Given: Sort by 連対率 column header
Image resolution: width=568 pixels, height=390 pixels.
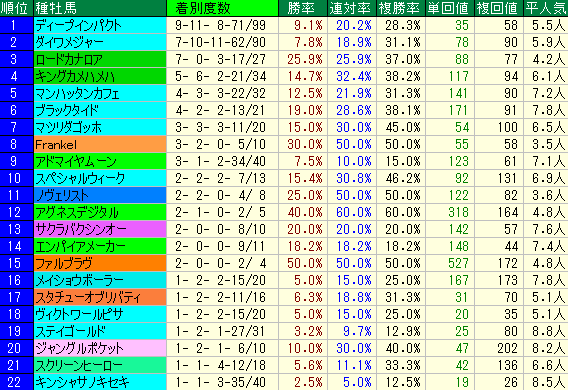Looking at the screenshot, I should point(352,8).
